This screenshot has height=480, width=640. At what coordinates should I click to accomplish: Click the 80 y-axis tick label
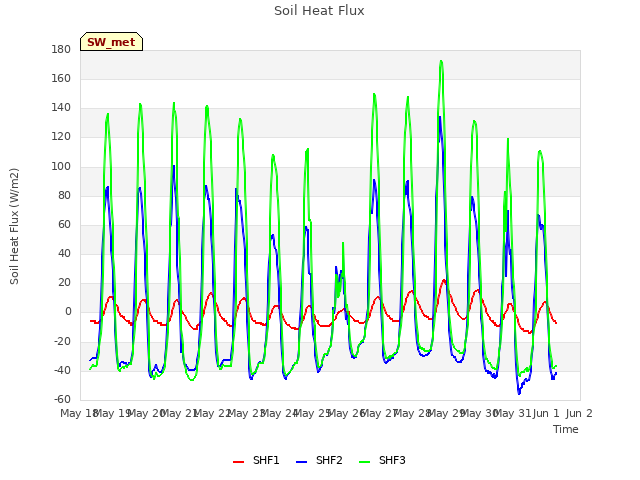(64, 195)
